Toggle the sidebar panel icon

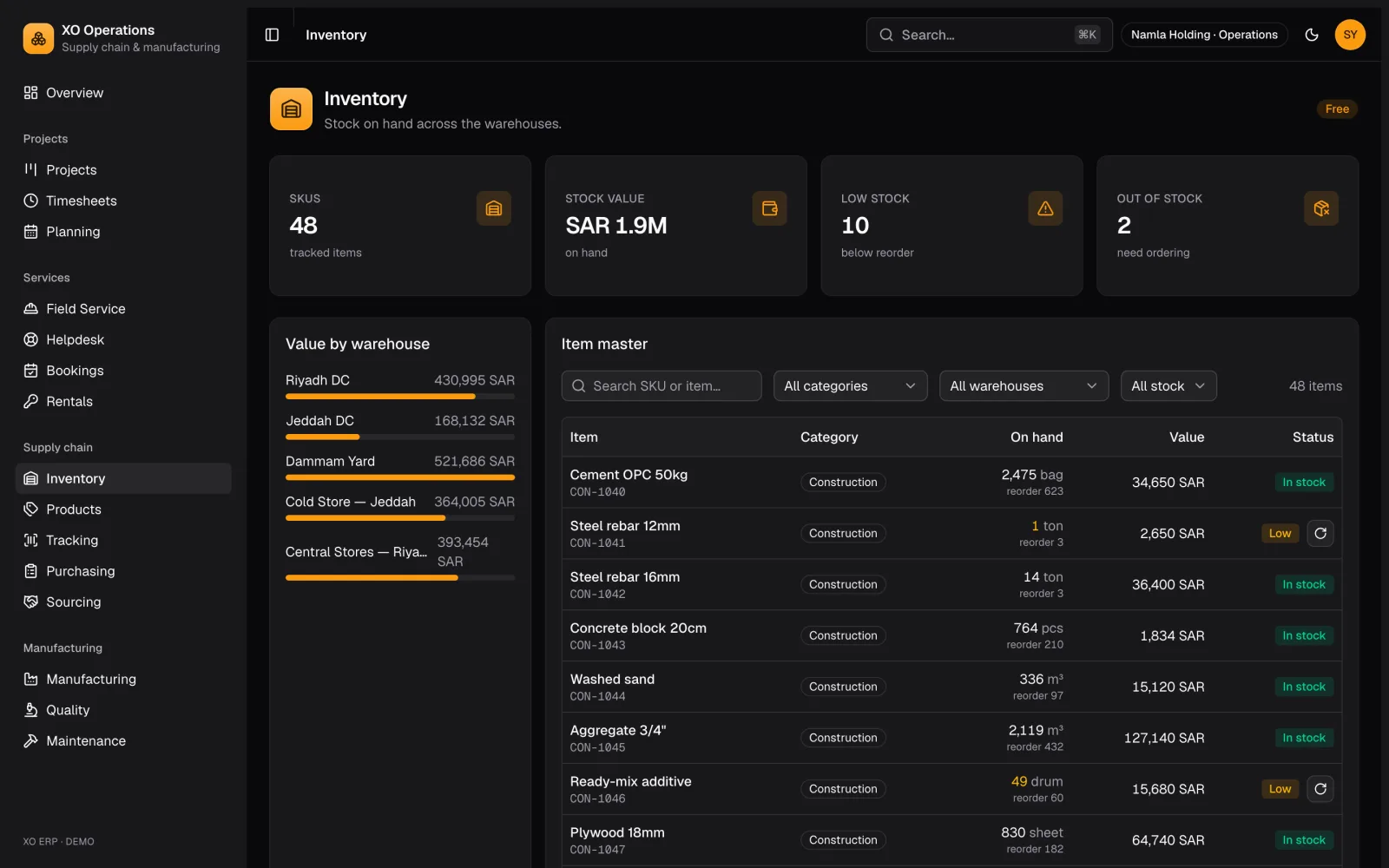coord(272,35)
